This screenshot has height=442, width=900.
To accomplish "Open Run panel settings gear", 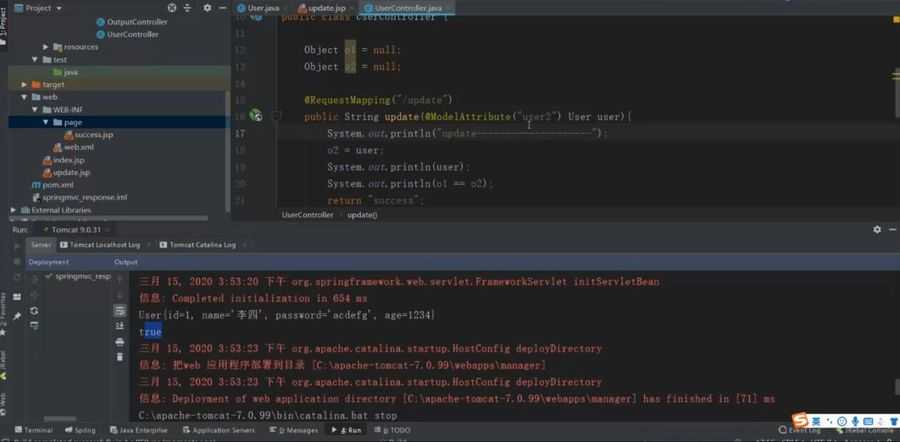I will [x=877, y=229].
